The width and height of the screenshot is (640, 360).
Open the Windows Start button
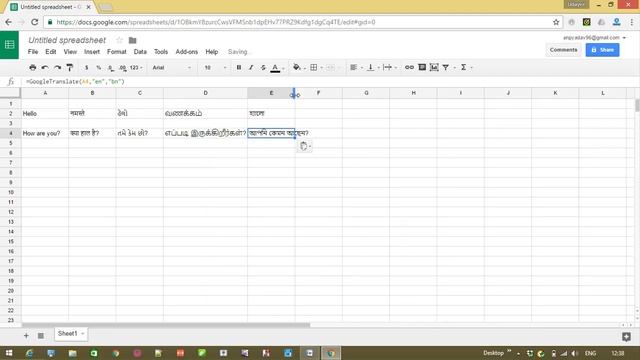coord(9,353)
